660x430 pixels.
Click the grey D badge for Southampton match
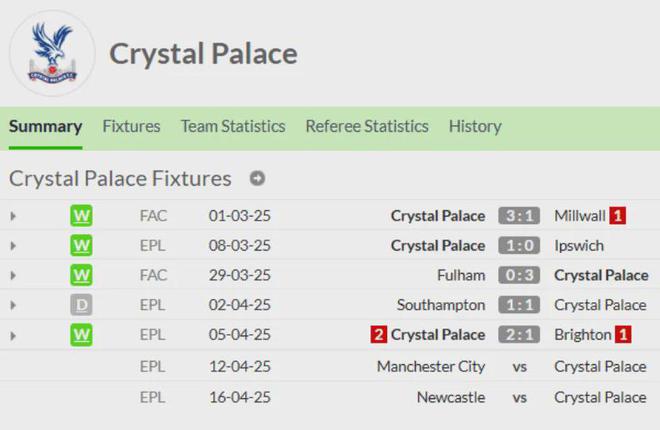[82, 305]
